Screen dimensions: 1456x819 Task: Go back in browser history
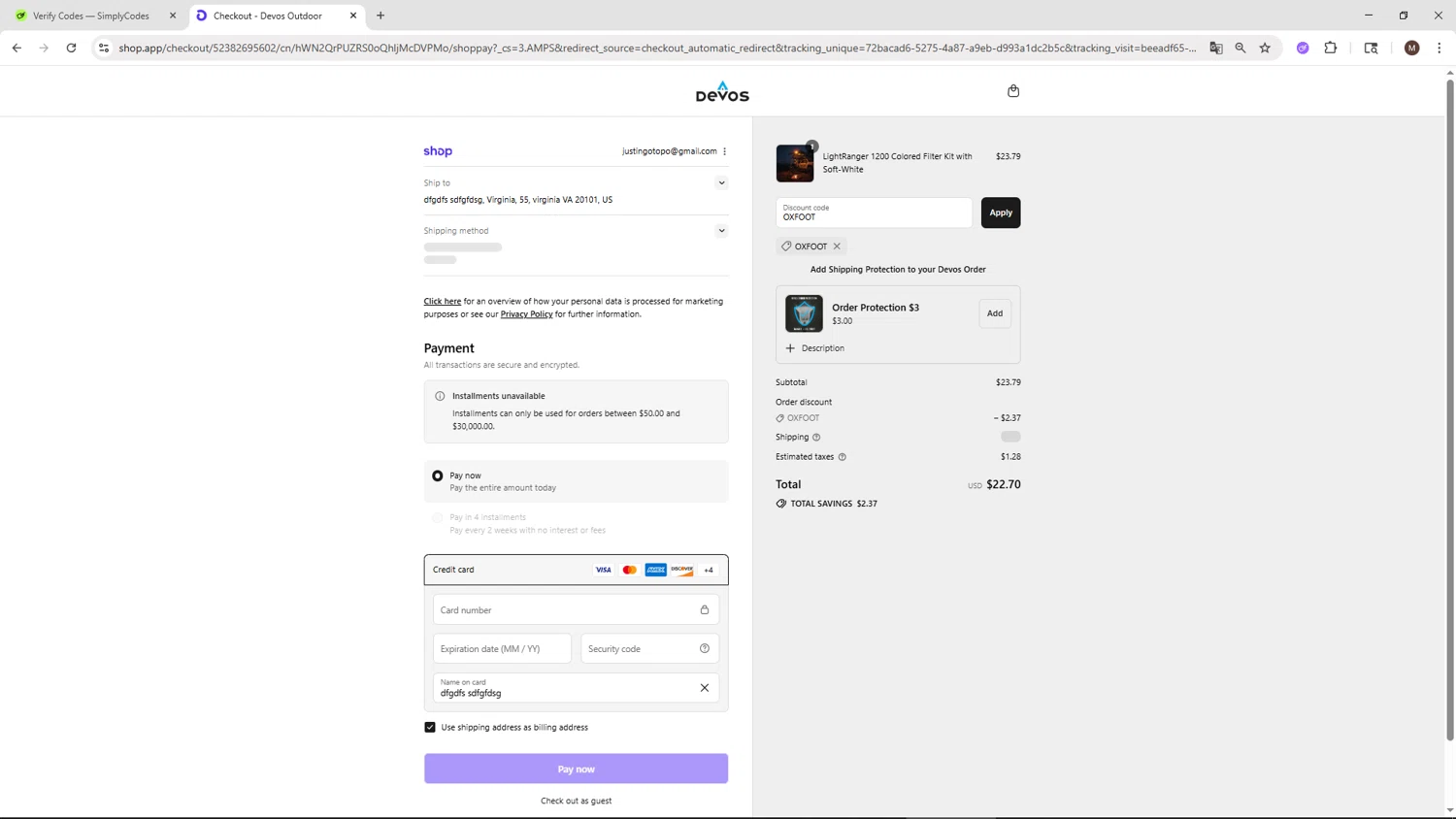click(x=17, y=48)
